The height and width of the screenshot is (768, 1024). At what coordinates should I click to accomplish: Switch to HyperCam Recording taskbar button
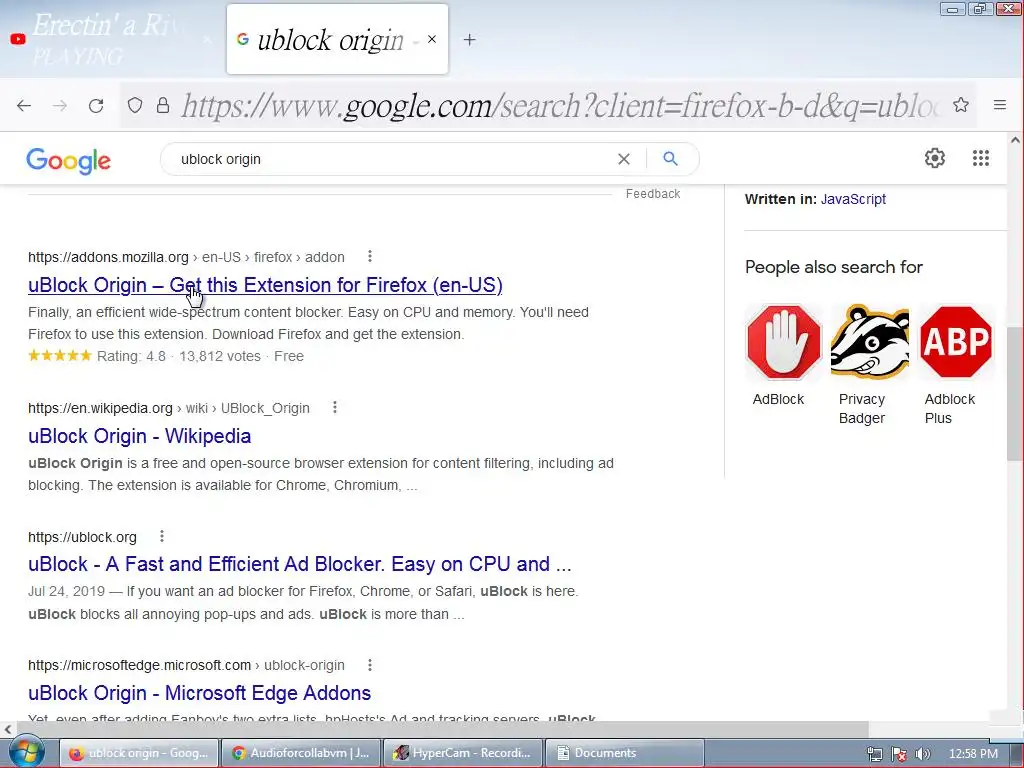[x=462, y=753]
